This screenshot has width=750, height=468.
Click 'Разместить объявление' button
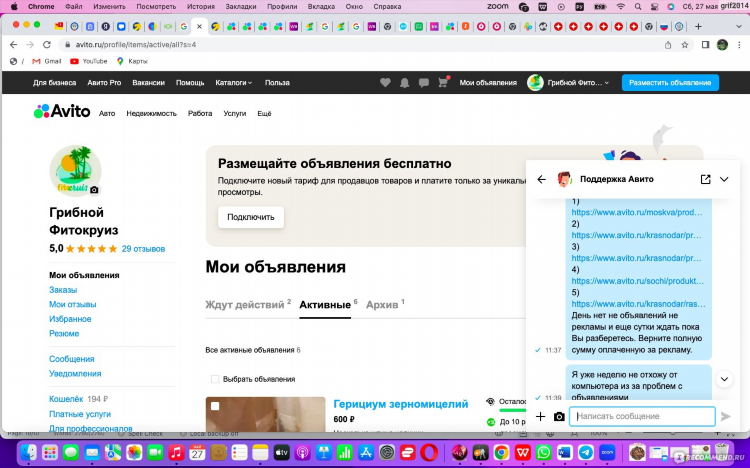pos(670,82)
